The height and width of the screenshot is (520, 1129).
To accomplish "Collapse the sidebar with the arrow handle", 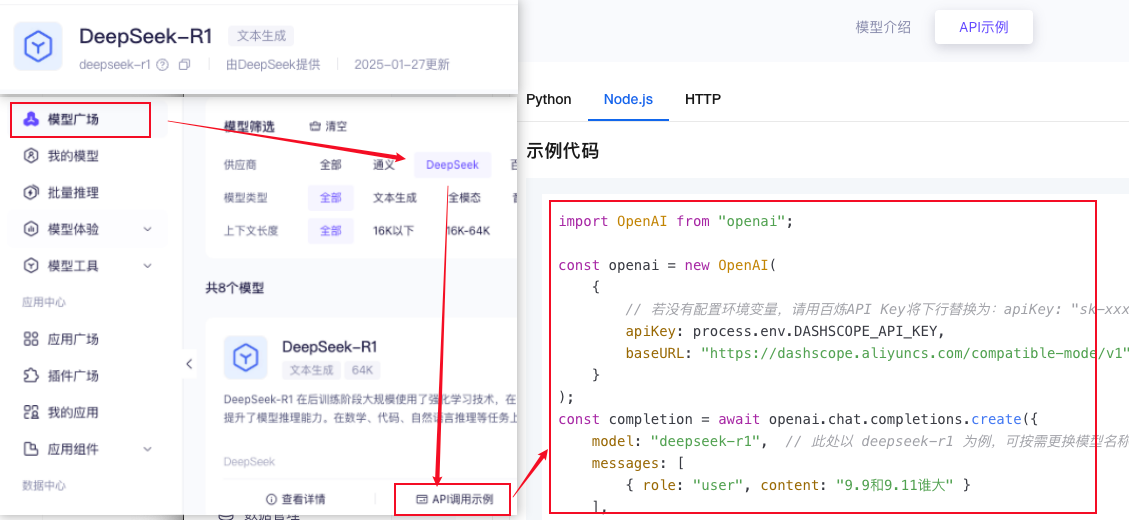I will coord(189,364).
